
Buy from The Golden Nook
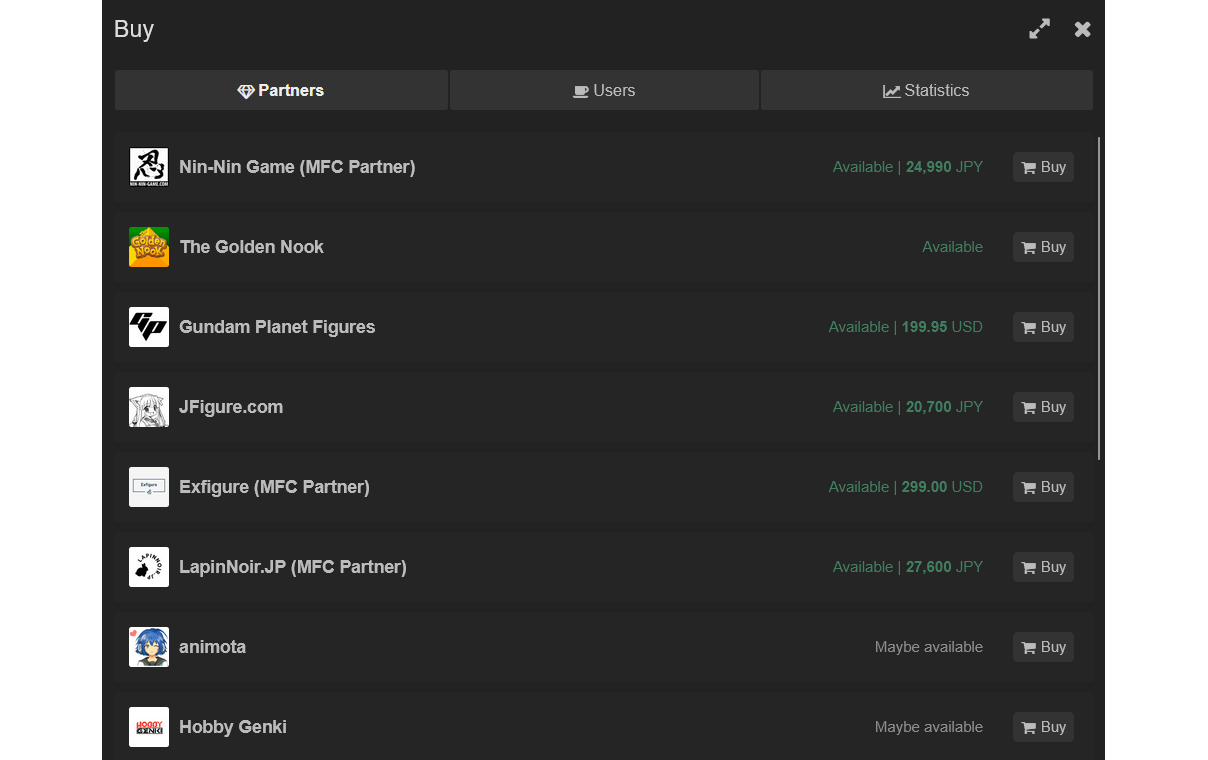pos(1043,247)
